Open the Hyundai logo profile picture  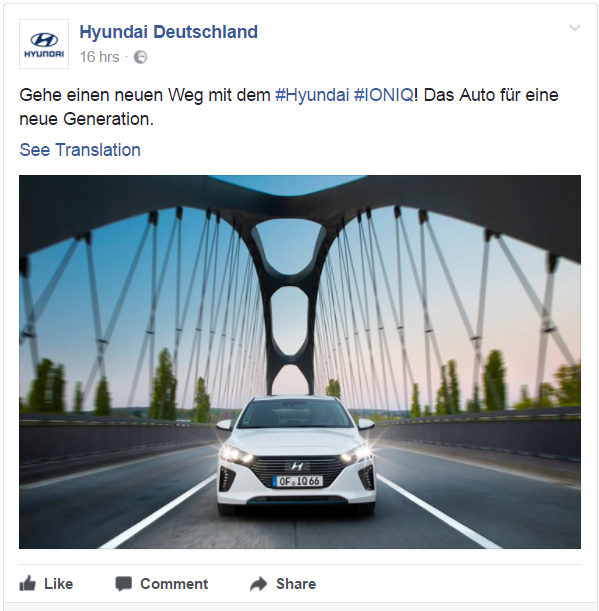tap(44, 44)
